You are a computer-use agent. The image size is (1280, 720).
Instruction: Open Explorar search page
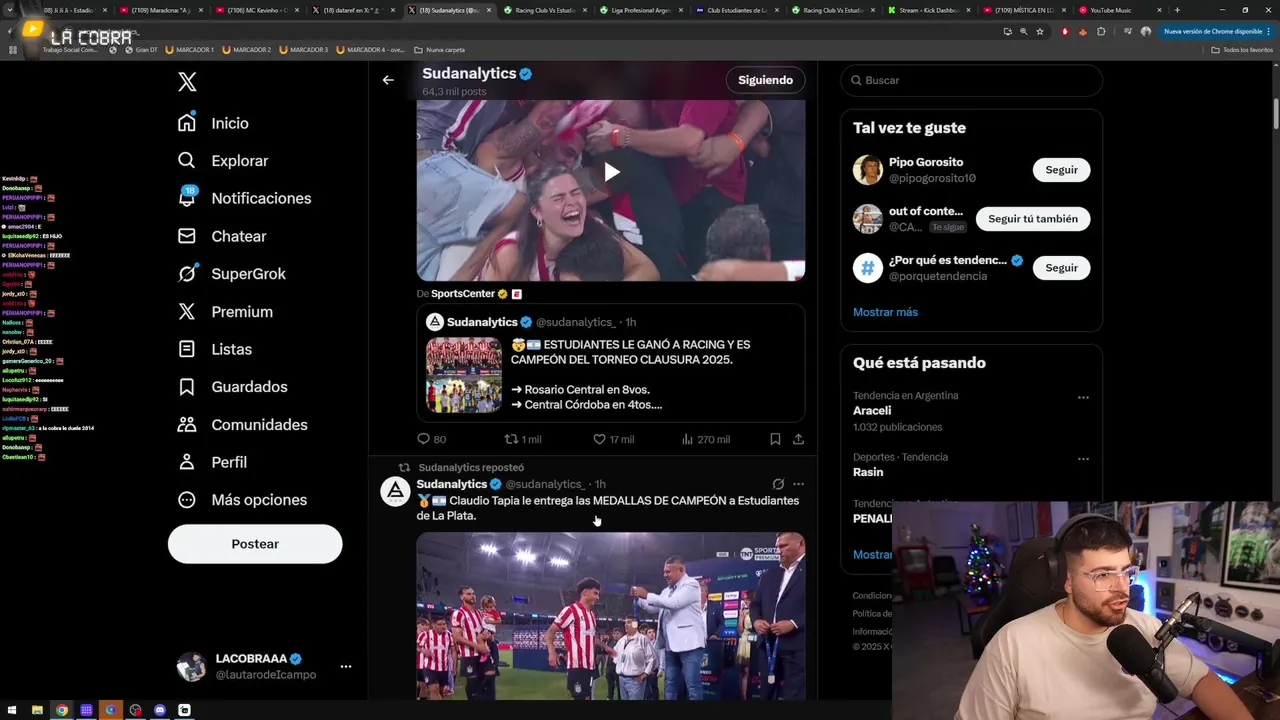[x=222, y=161]
